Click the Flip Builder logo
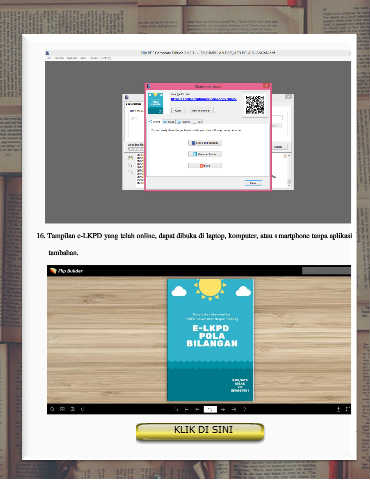The width and height of the screenshot is (370, 480). click(x=66, y=271)
